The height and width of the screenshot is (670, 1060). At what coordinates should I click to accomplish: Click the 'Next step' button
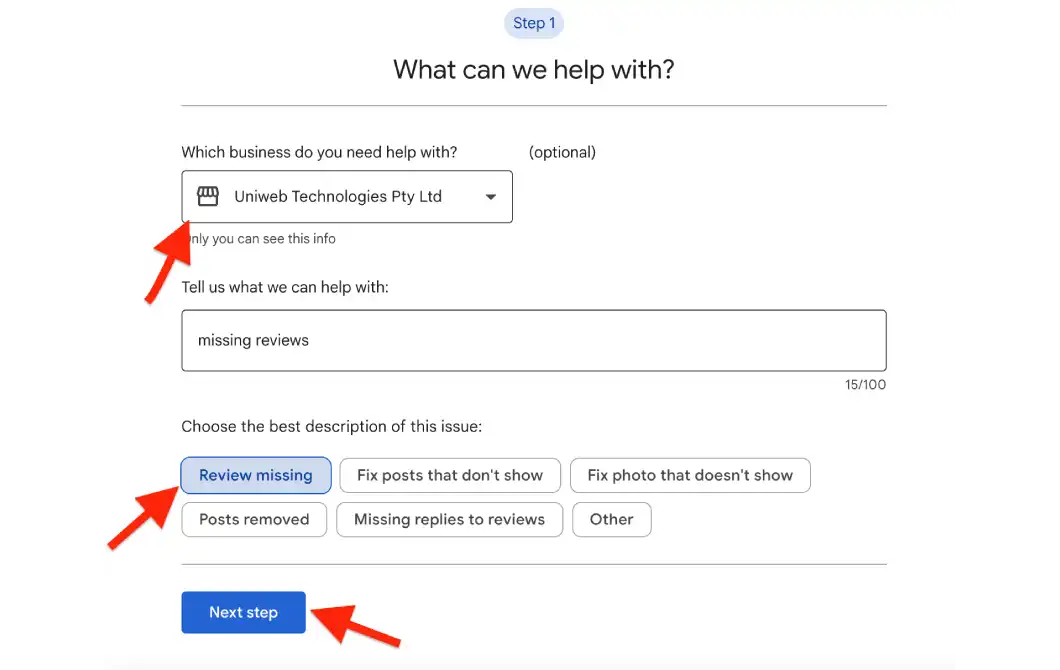(x=243, y=613)
